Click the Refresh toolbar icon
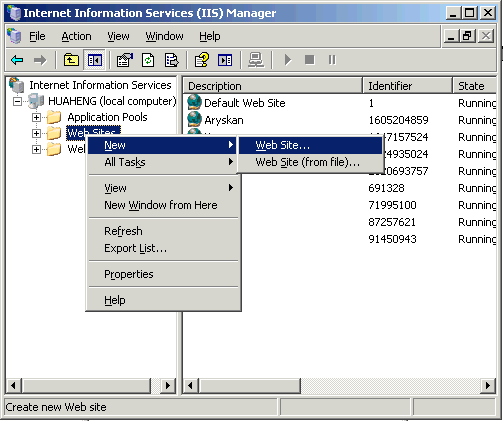 148,60
